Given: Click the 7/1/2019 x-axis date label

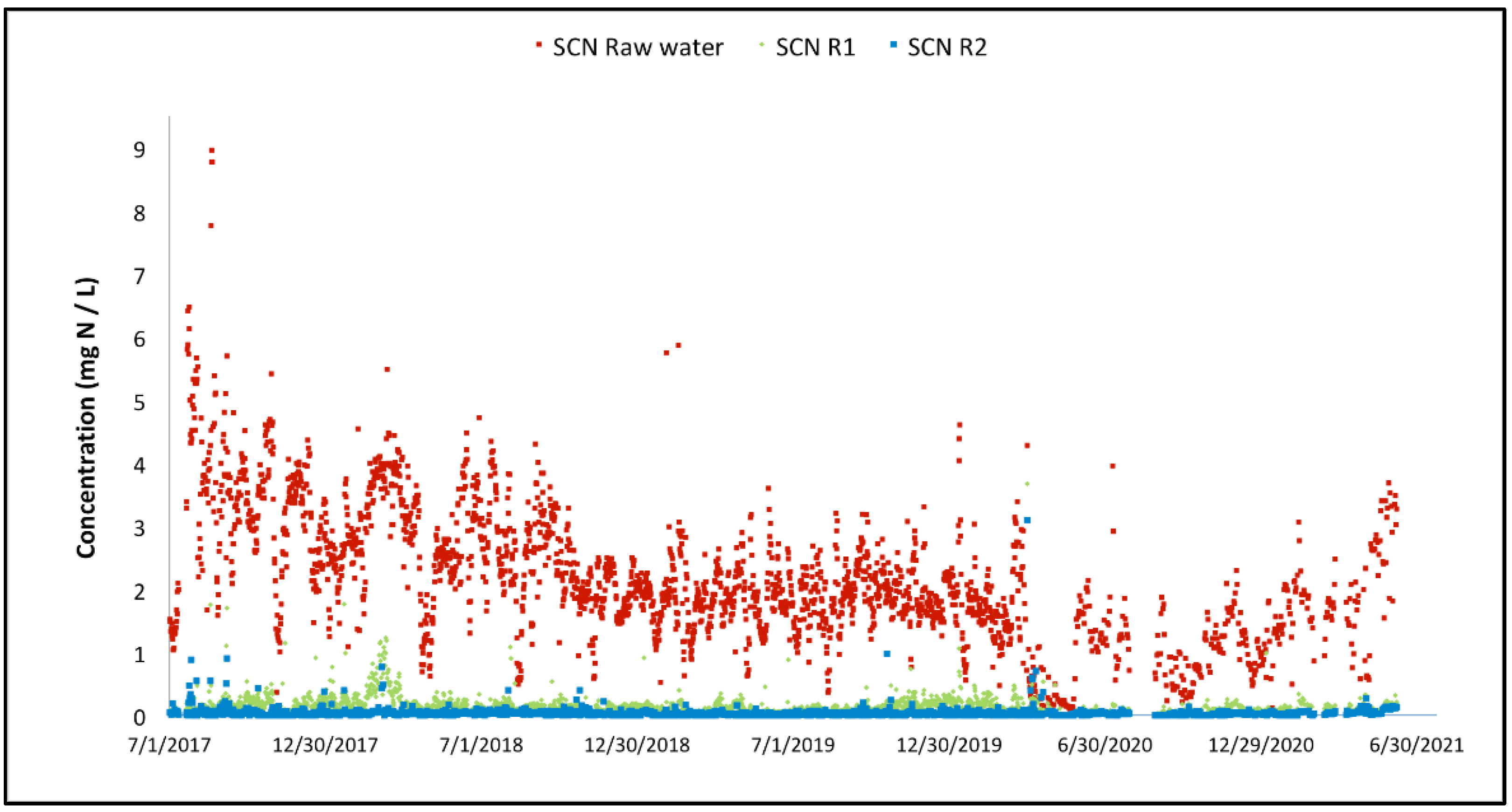Looking at the screenshot, I should pyautogui.click(x=793, y=744).
